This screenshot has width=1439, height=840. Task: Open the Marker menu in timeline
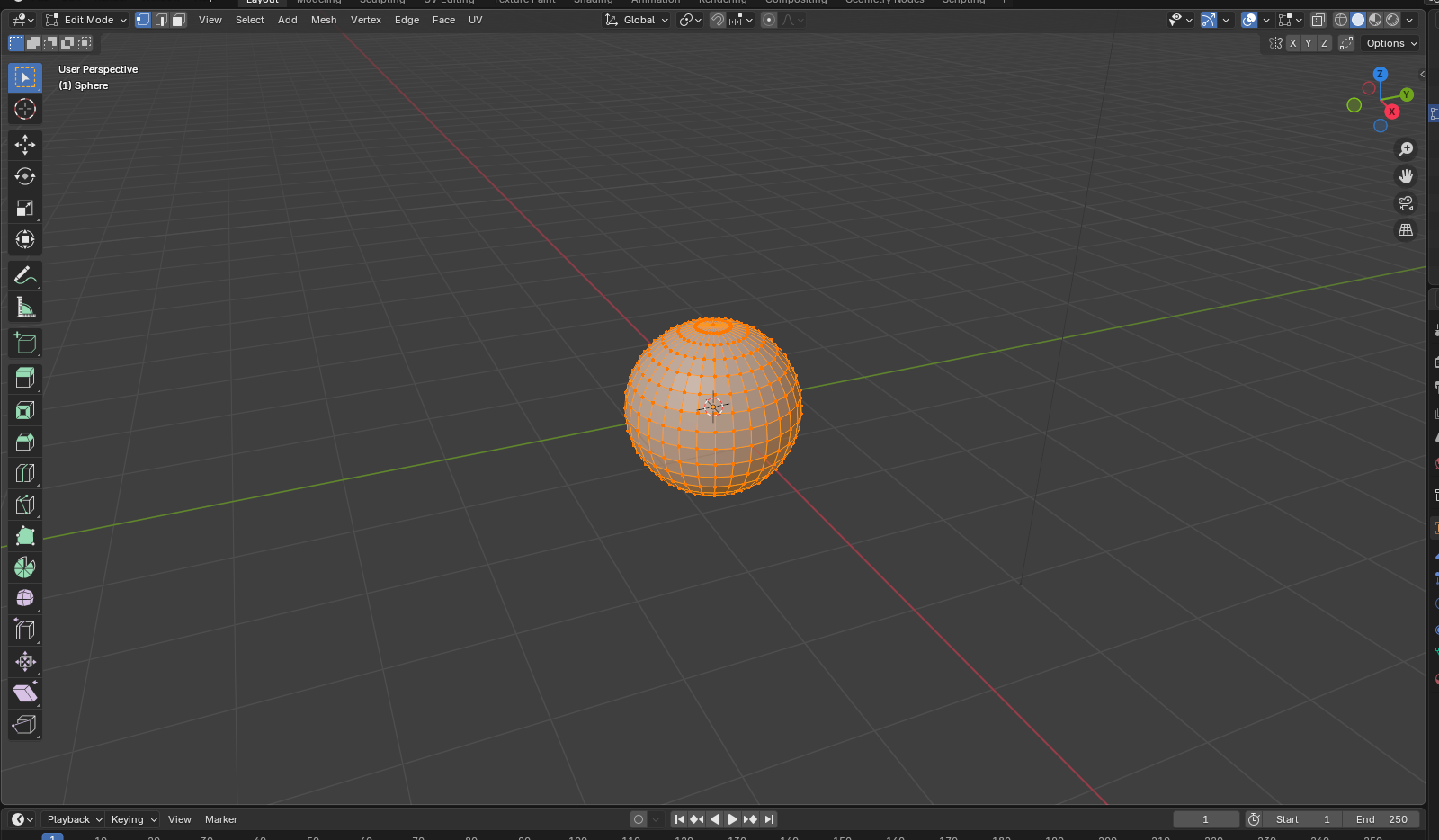pos(221,819)
